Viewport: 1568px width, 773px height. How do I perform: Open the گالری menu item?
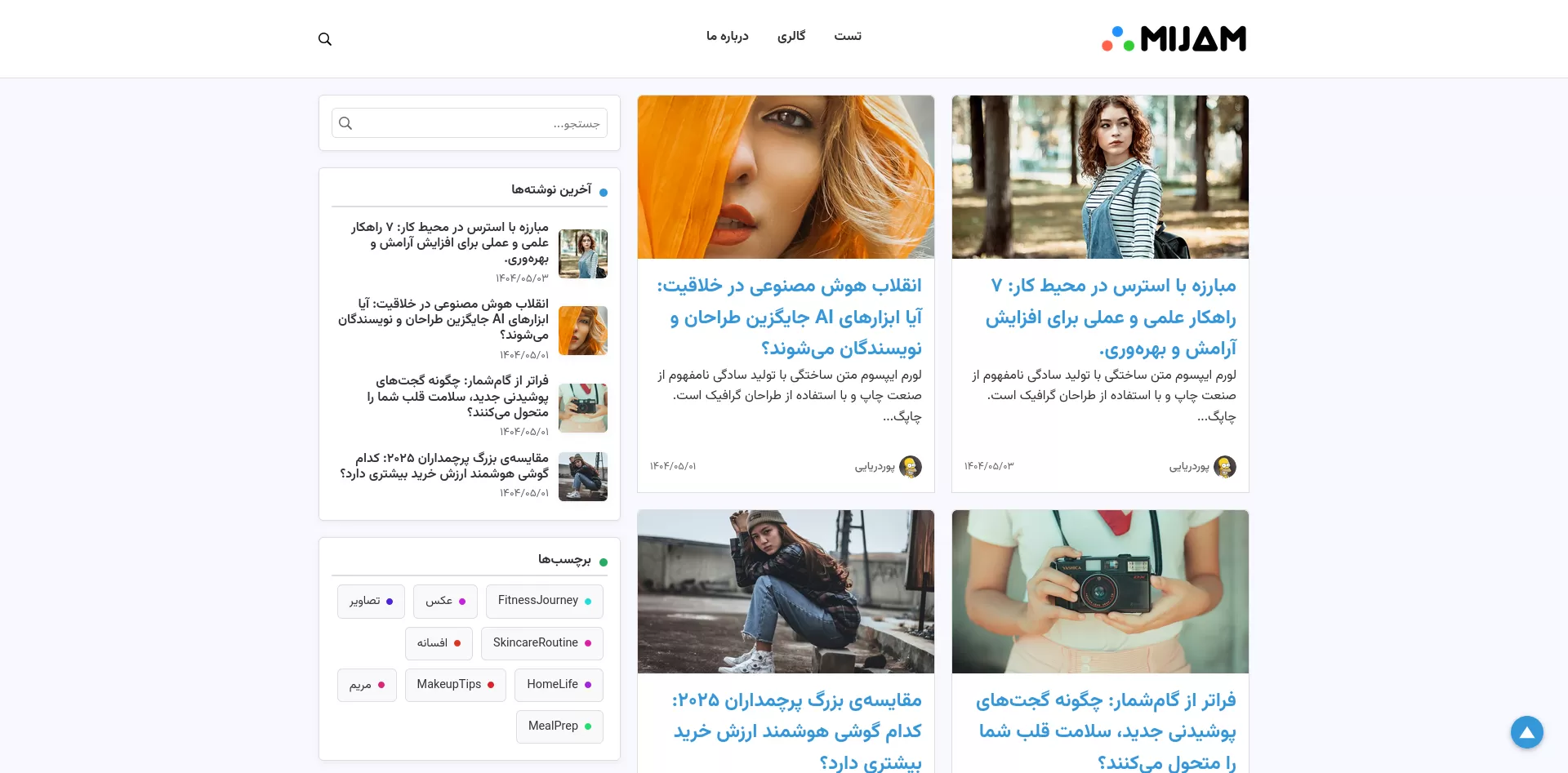(791, 36)
